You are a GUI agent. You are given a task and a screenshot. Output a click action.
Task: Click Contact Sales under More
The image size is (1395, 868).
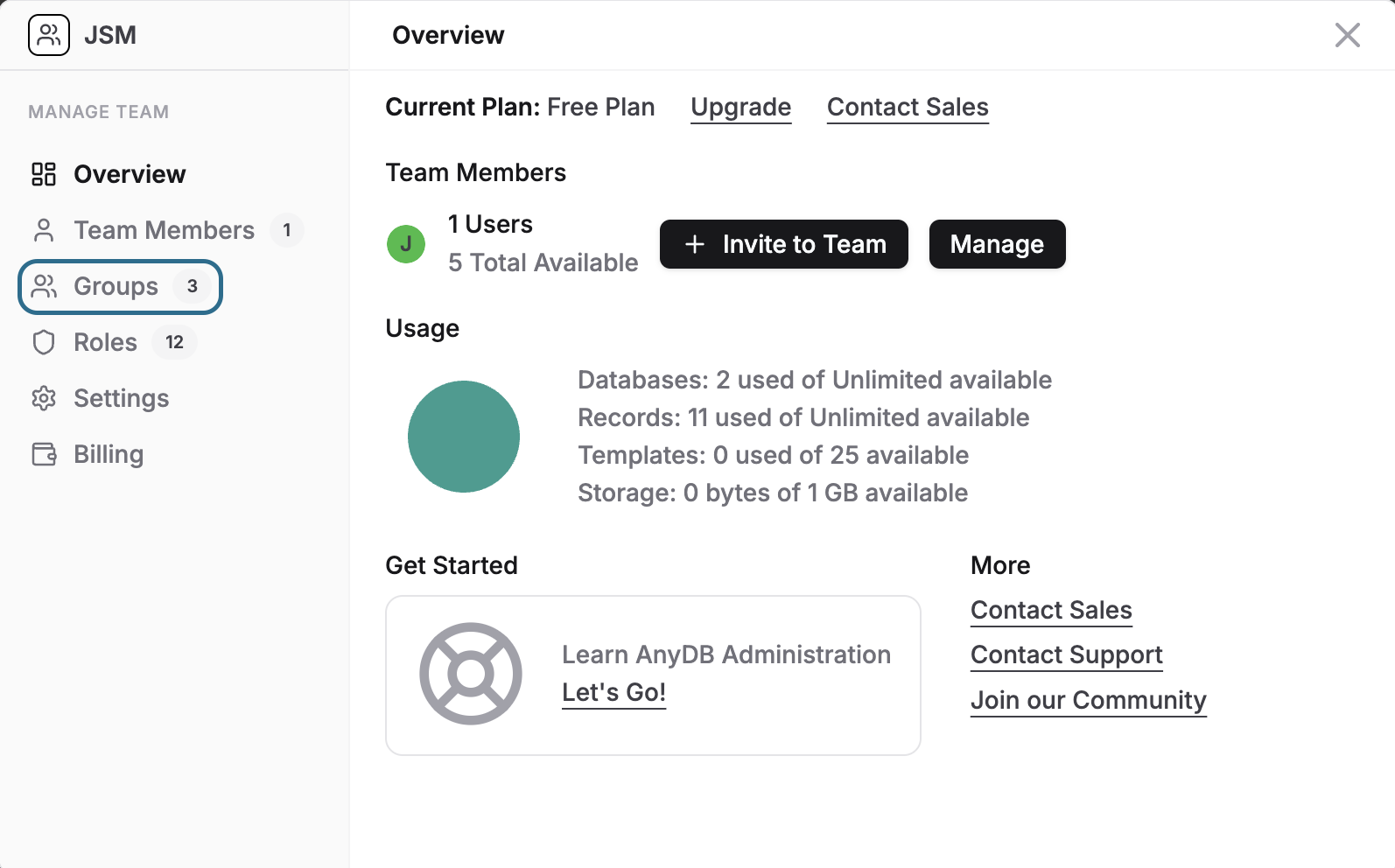point(1052,610)
